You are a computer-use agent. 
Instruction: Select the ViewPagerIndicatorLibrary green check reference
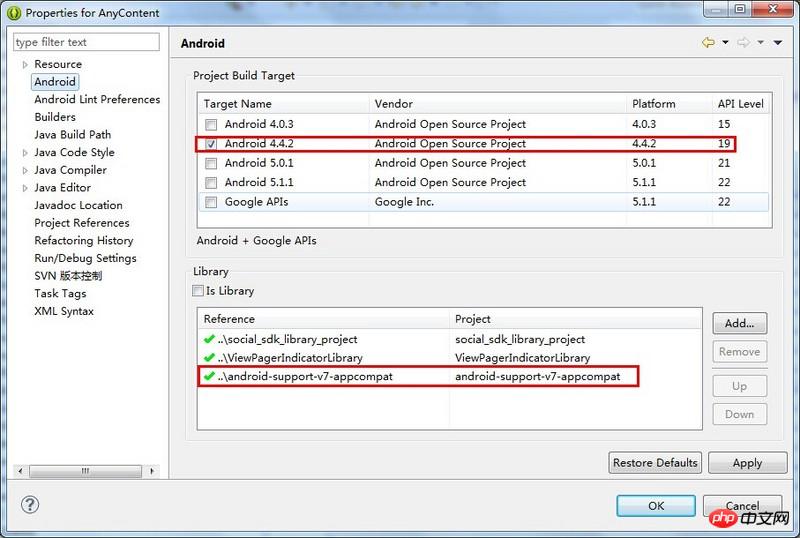coord(209,357)
